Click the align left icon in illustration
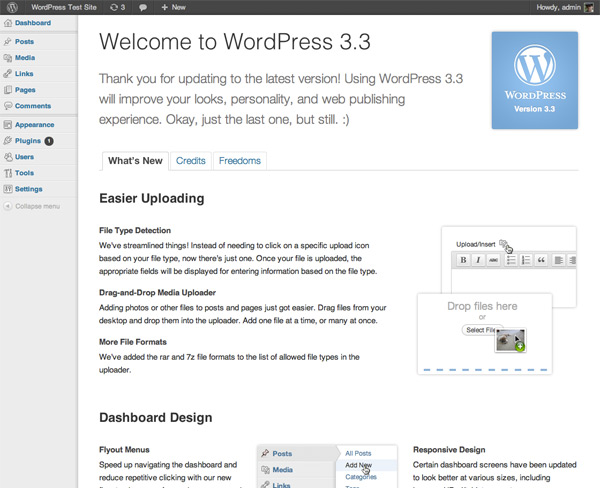Image resolution: width=600 pixels, height=488 pixels. [559, 260]
